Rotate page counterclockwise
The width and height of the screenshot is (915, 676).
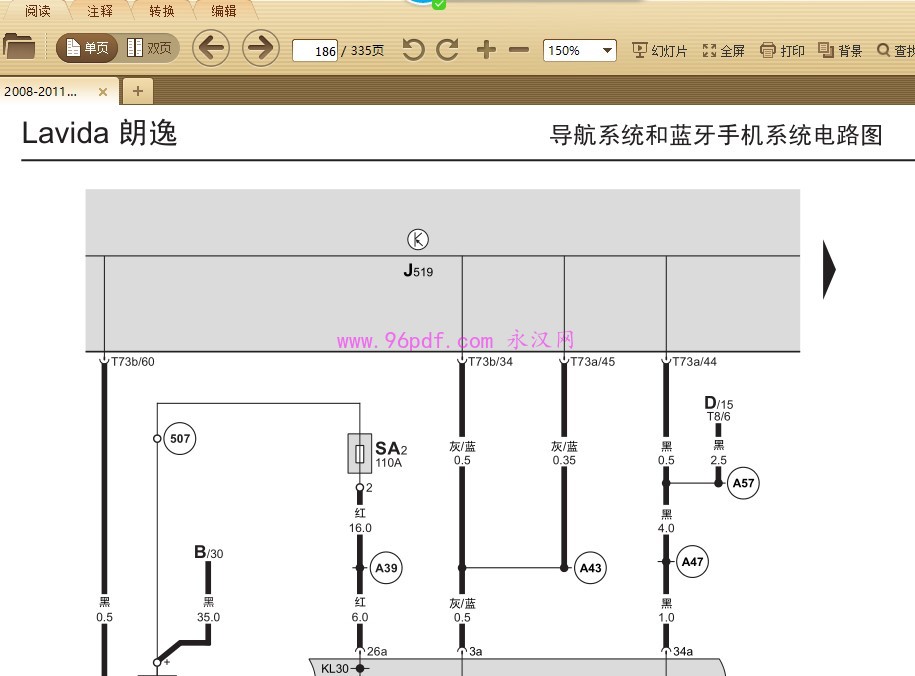[413, 50]
